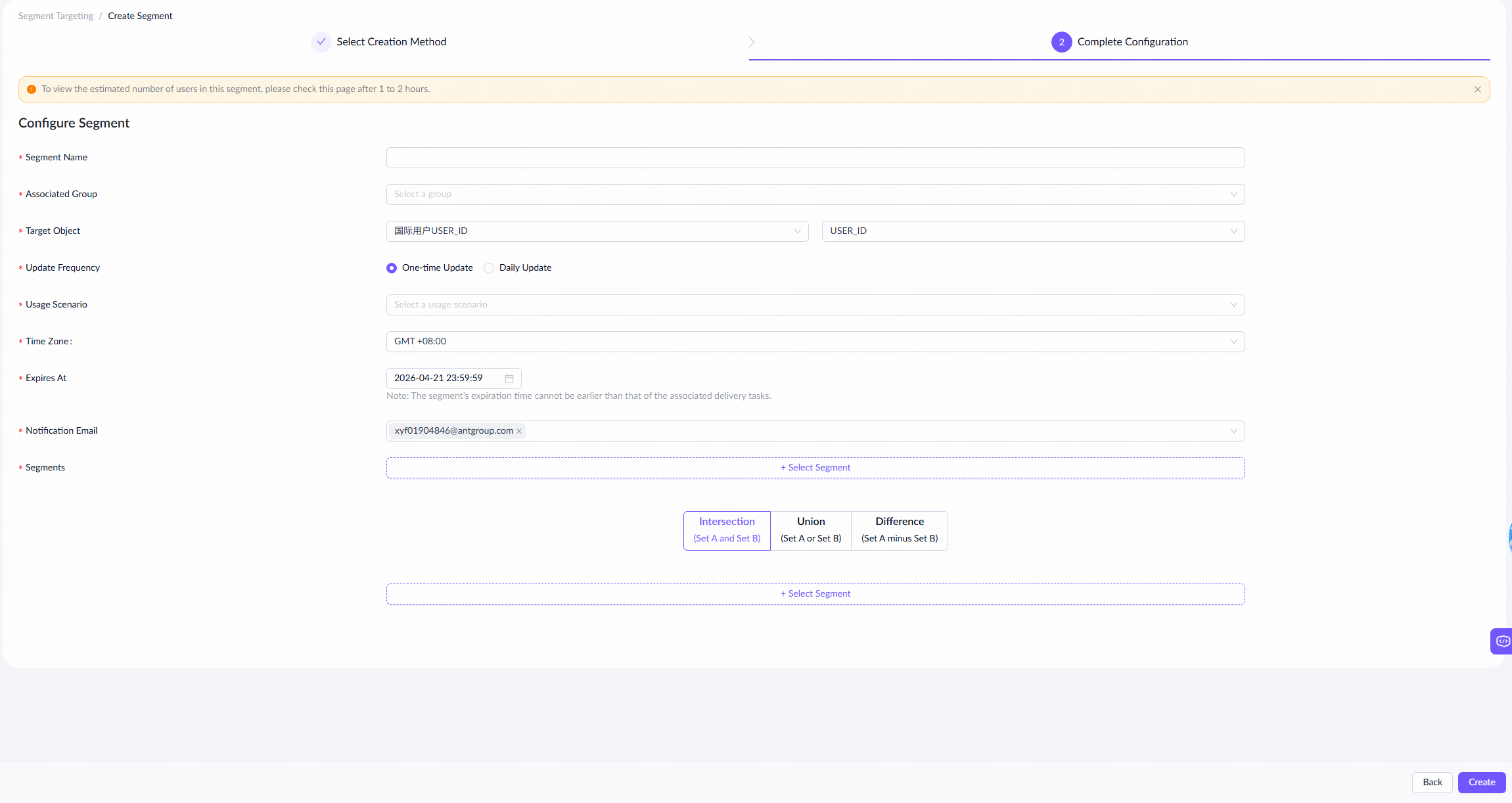Viewport: 1512px width, 803px height.
Task: Focus the Segment Name input field
Action: pyautogui.click(x=815, y=158)
